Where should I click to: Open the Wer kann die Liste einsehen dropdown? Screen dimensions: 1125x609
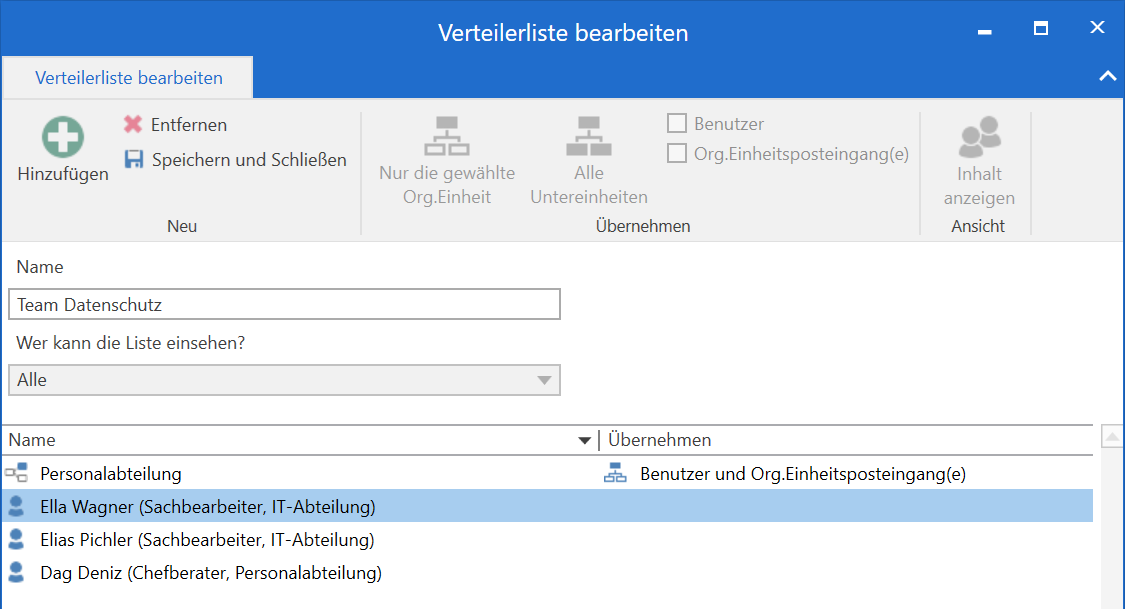[543, 380]
